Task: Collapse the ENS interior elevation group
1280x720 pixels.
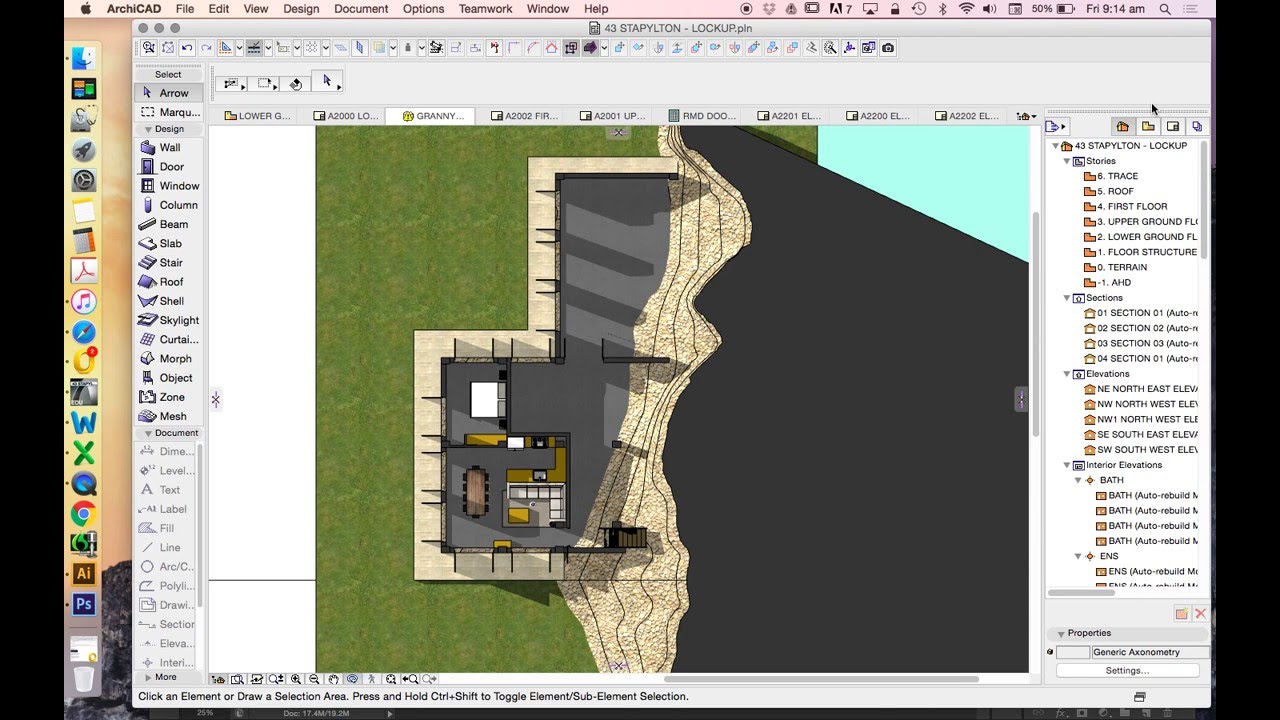Action: coord(1078,556)
